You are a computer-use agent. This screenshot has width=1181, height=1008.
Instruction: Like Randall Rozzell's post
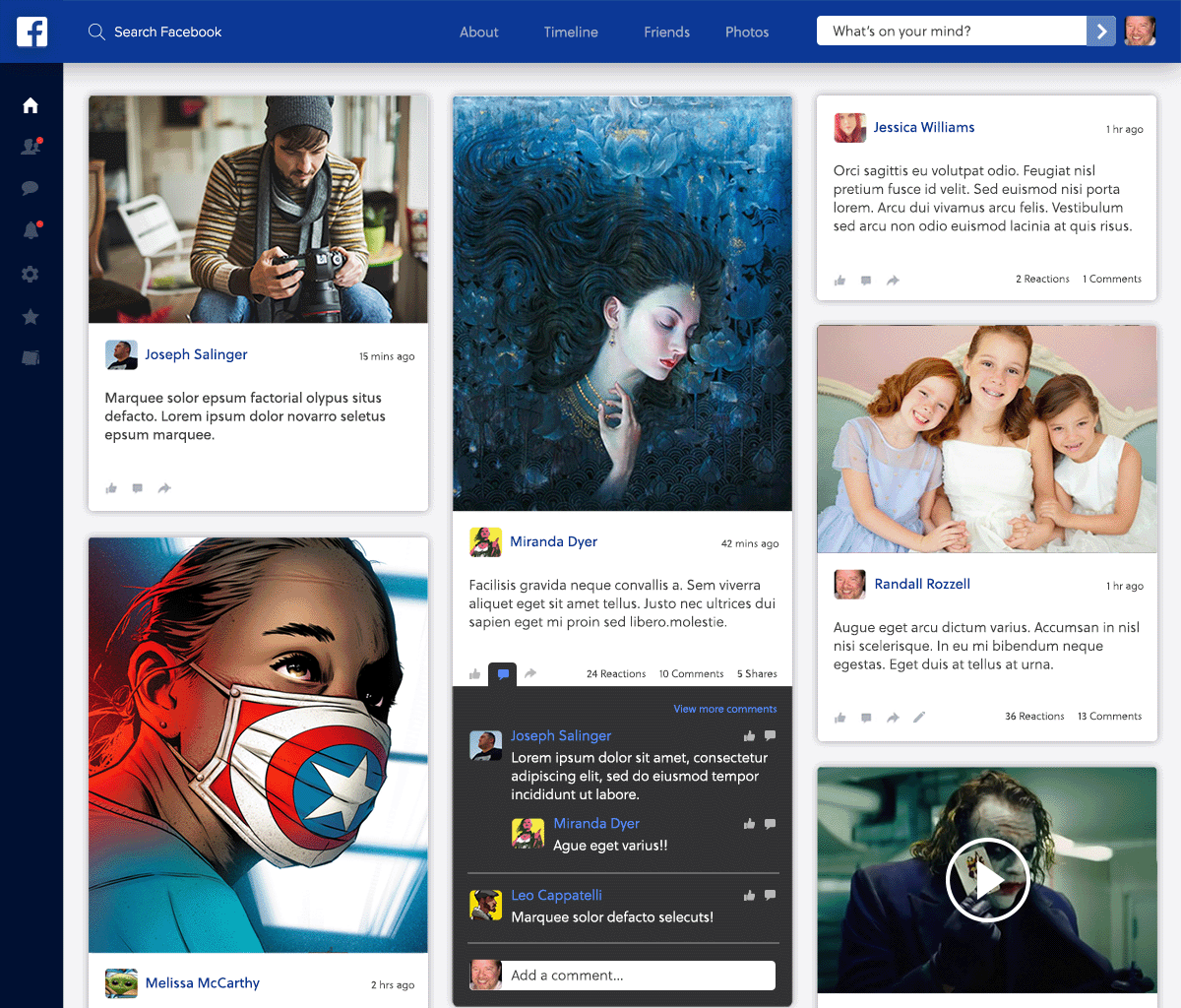tap(839, 718)
